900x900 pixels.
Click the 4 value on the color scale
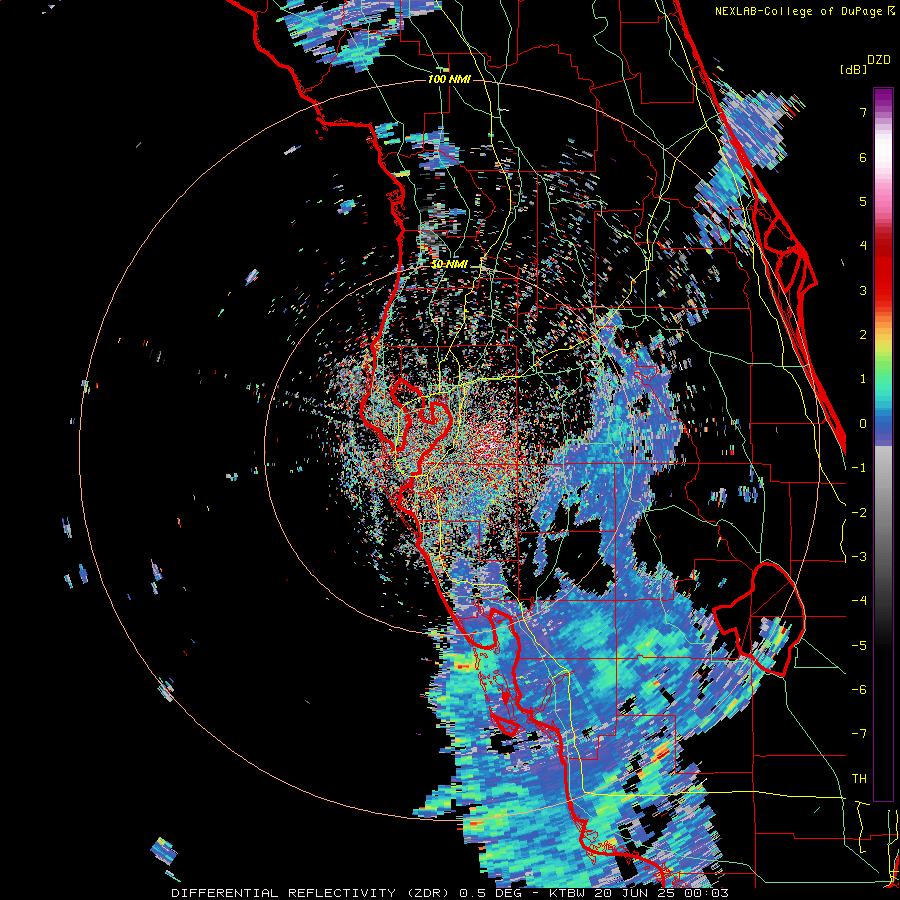pyautogui.click(x=863, y=246)
